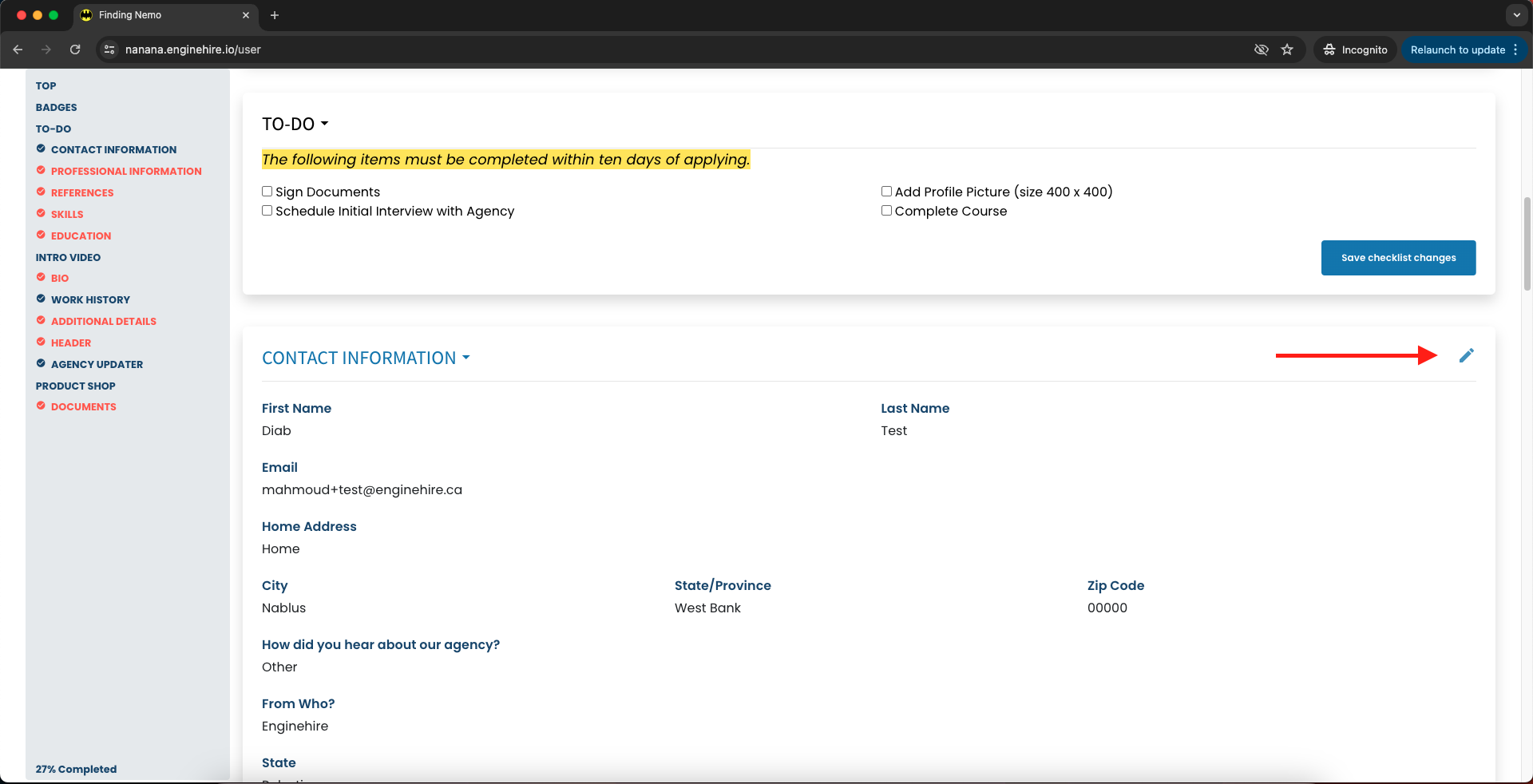Image resolution: width=1533 pixels, height=784 pixels.
Task: Open SKILLS in sidebar
Action: (67, 215)
